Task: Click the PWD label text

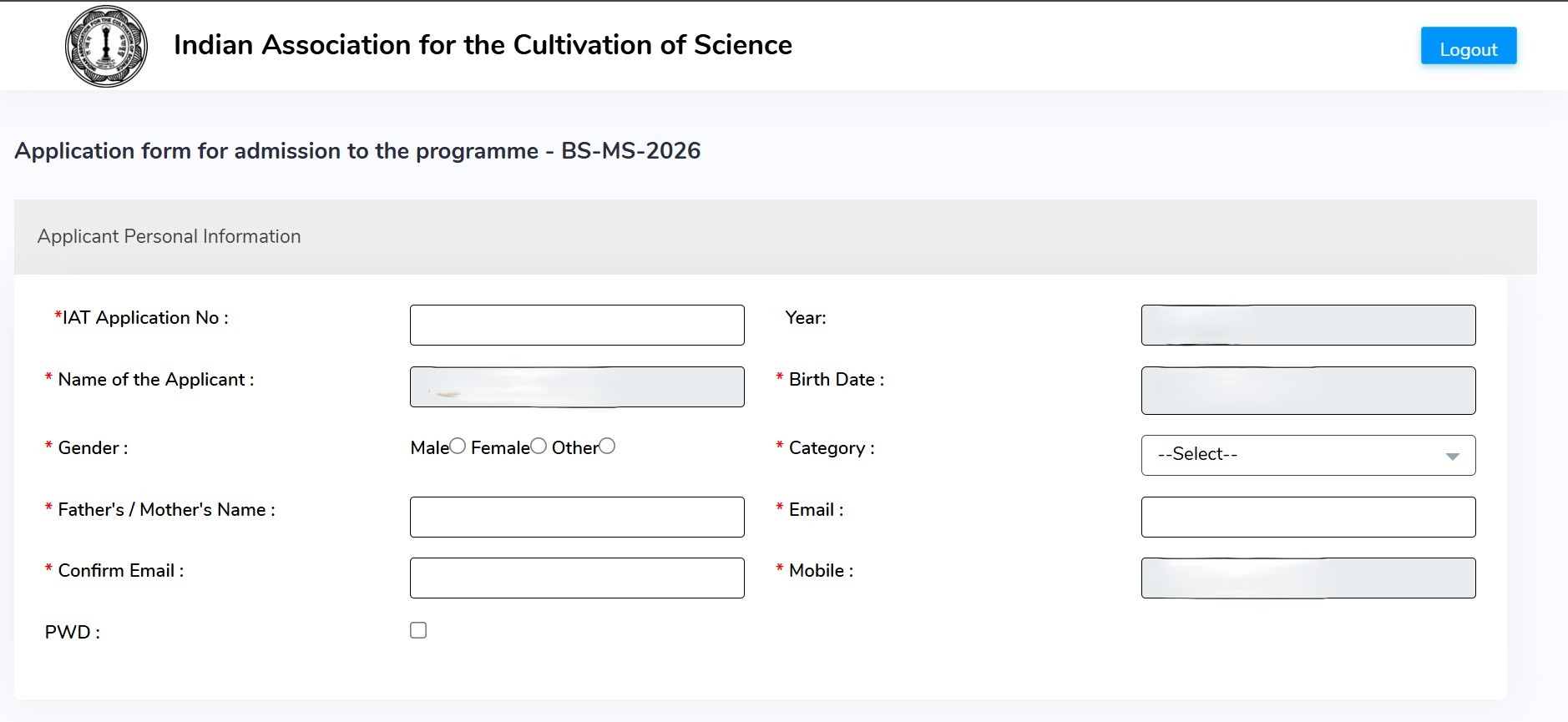Action: pos(72,632)
